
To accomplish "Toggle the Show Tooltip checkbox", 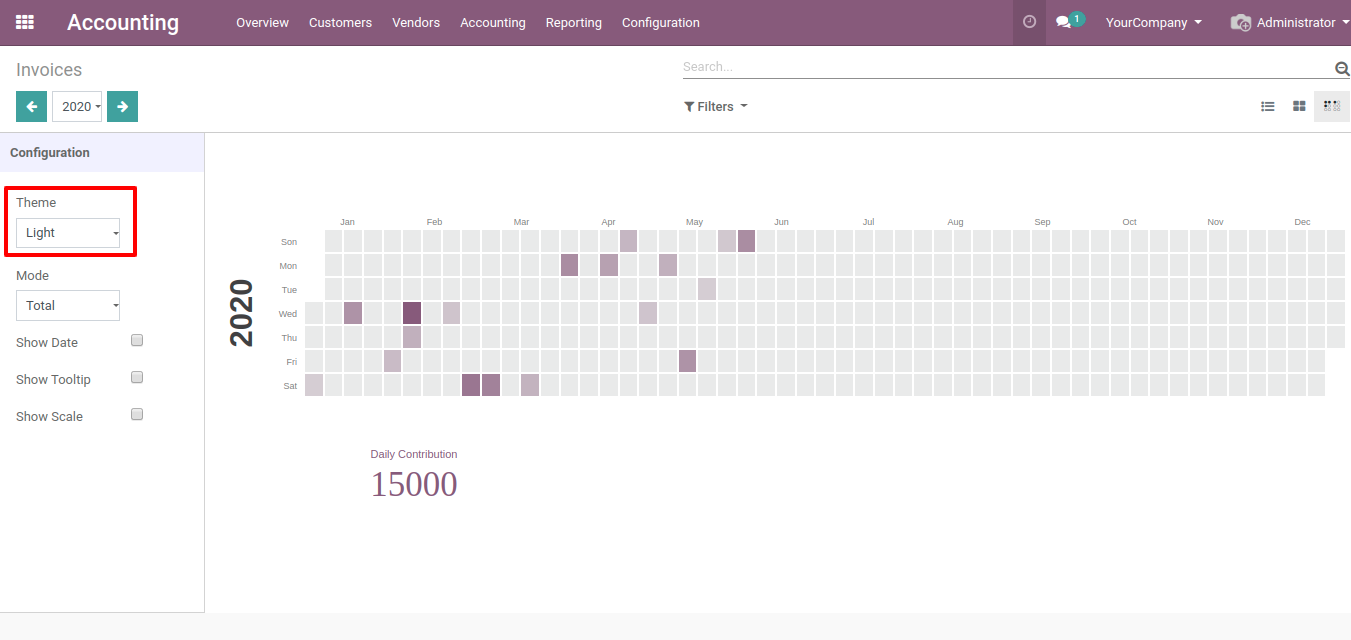I will pyautogui.click(x=137, y=377).
